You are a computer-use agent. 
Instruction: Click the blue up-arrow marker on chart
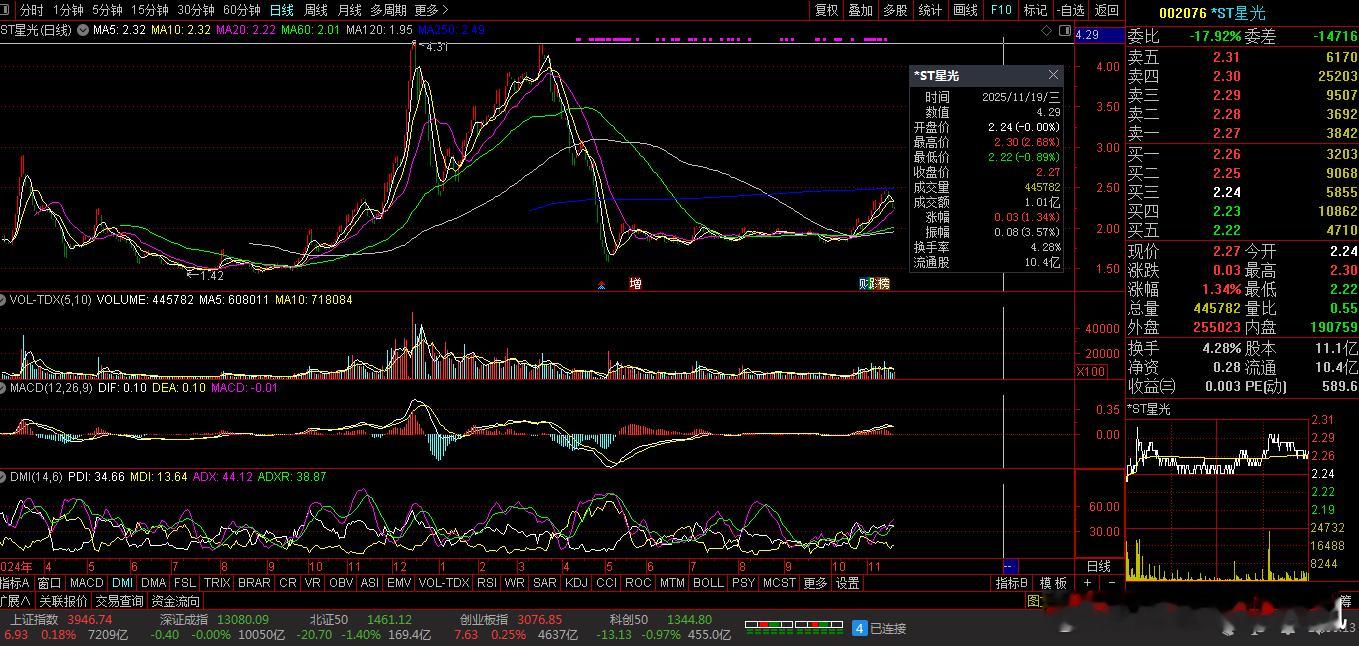click(601, 285)
